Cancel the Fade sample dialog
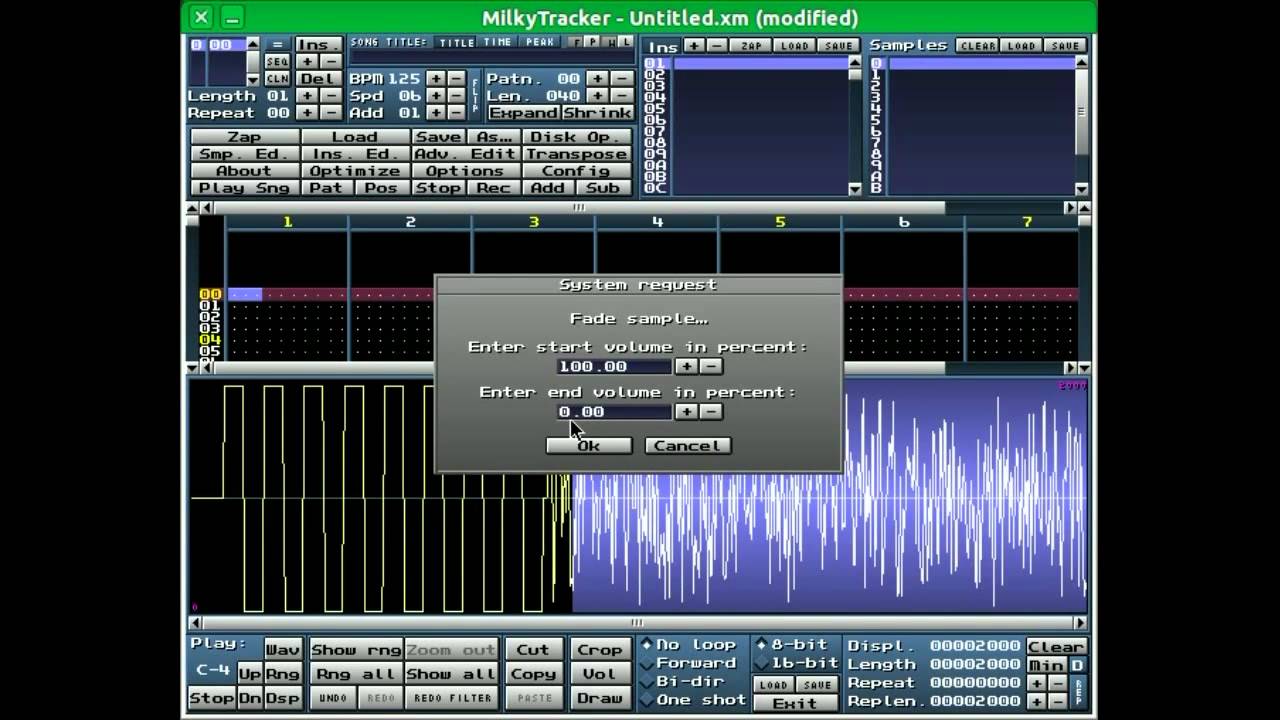Image resolution: width=1280 pixels, height=720 pixels. pyautogui.click(x=688, y=446)
